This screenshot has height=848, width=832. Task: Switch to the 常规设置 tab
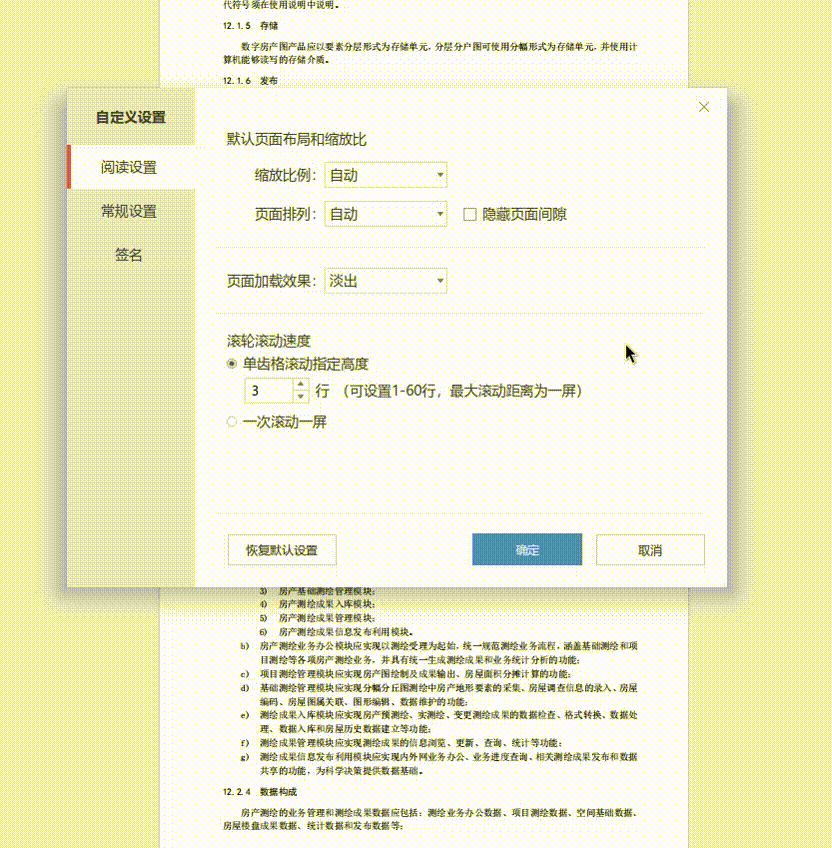[131, 211]
